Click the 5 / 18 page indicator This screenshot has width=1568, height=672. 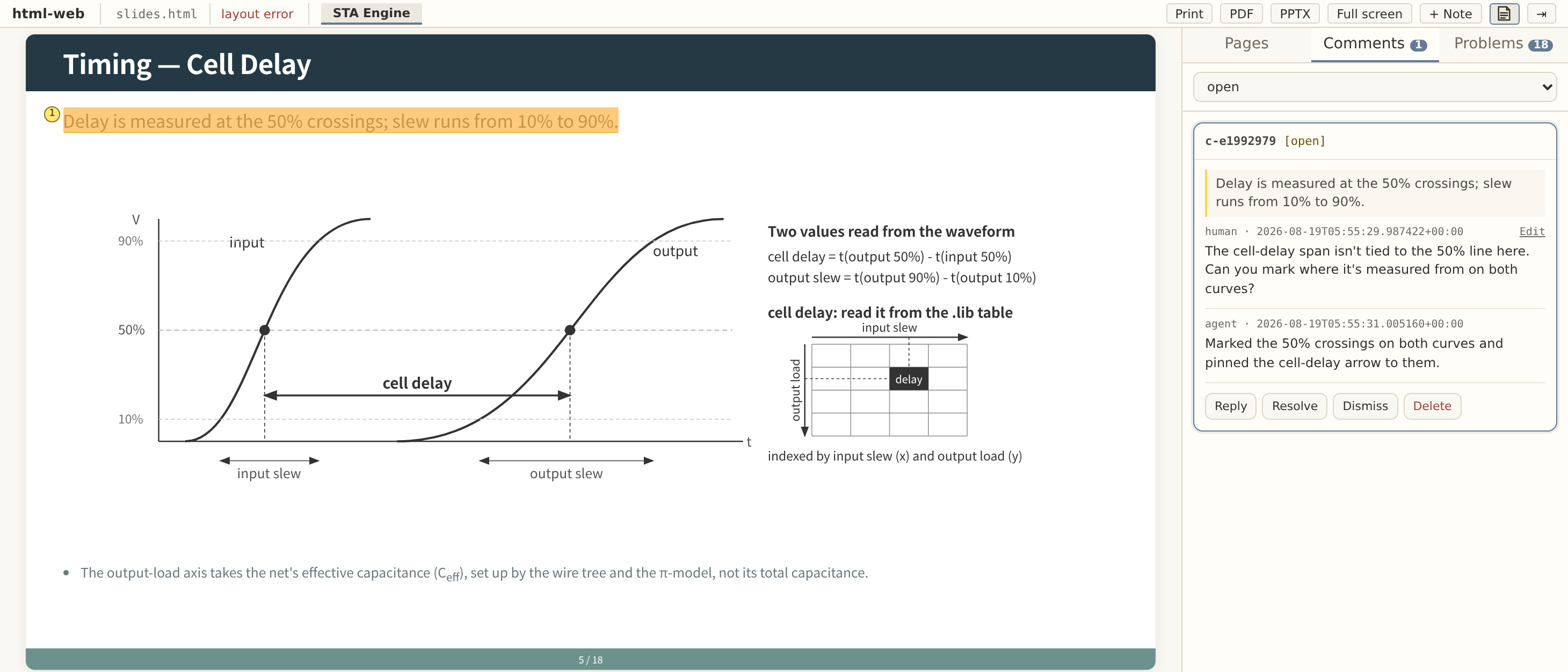(x=590, y=660)
